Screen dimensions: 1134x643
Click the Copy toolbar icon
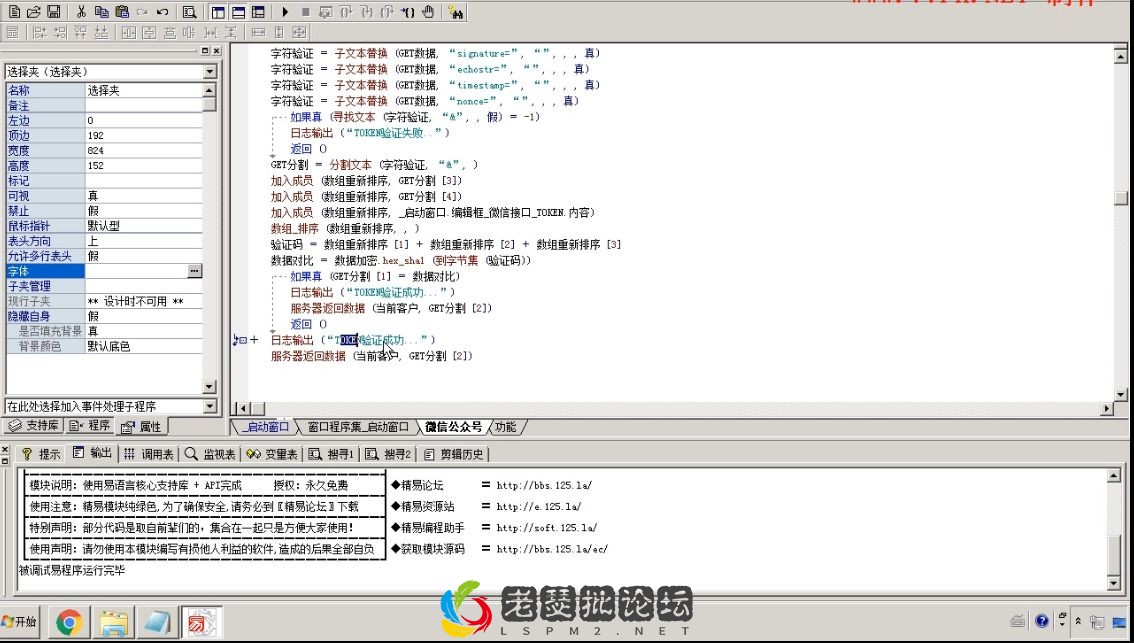click(101, 12)
